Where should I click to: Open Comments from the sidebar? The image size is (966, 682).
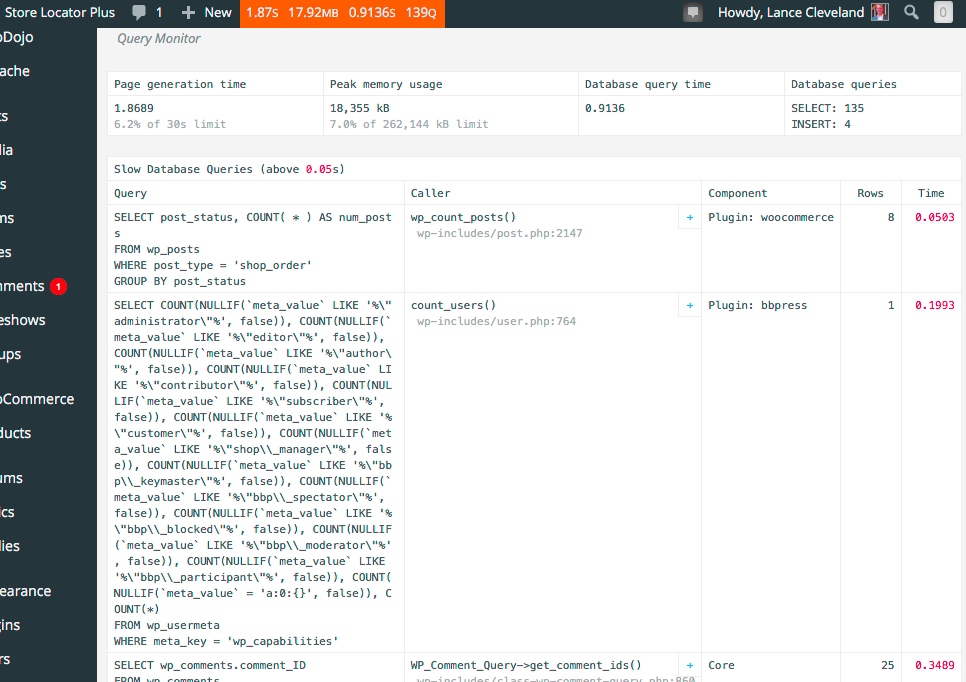24,284
